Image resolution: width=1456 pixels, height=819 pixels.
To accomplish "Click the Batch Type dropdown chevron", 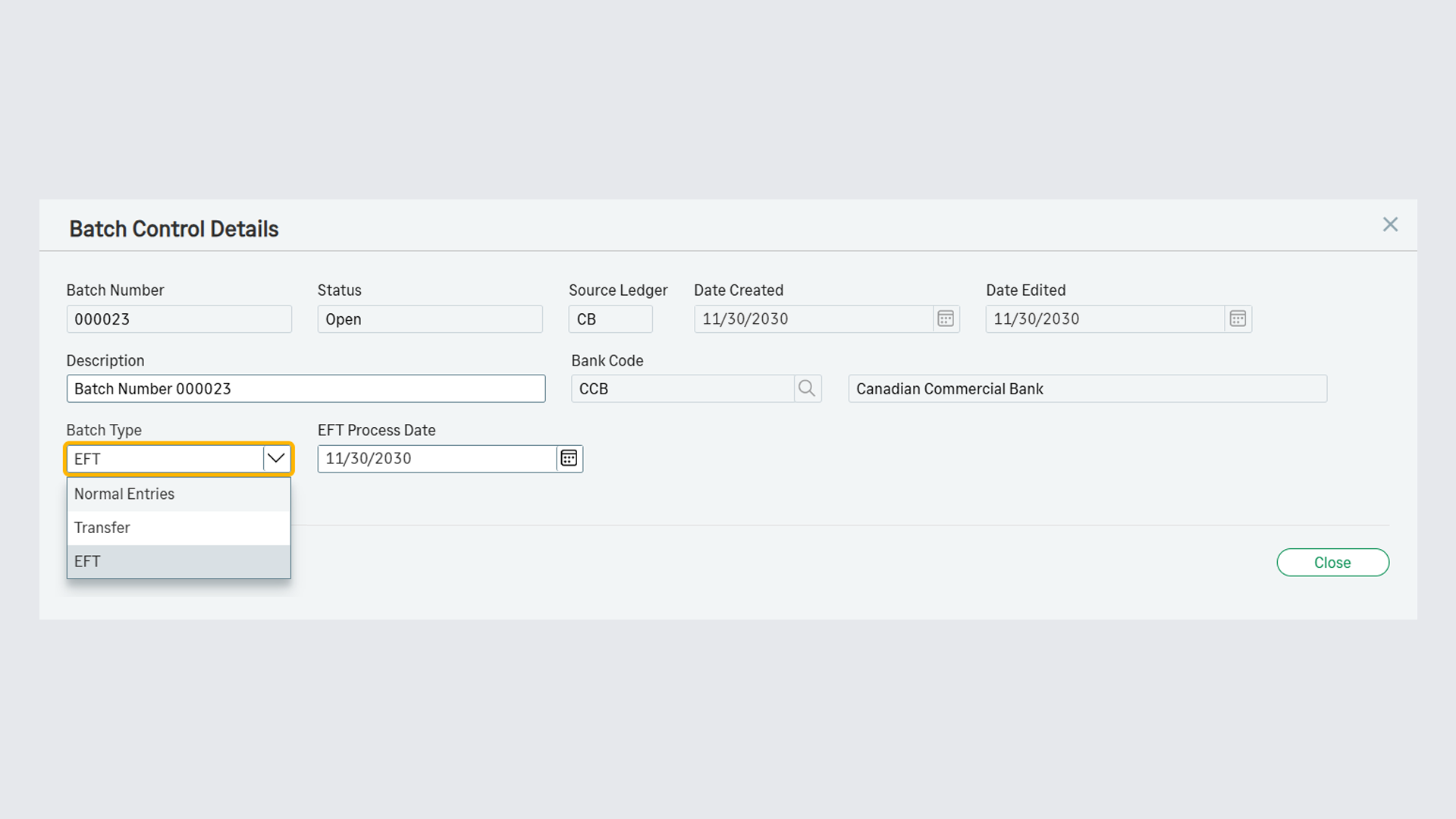I will coord(275,458).
